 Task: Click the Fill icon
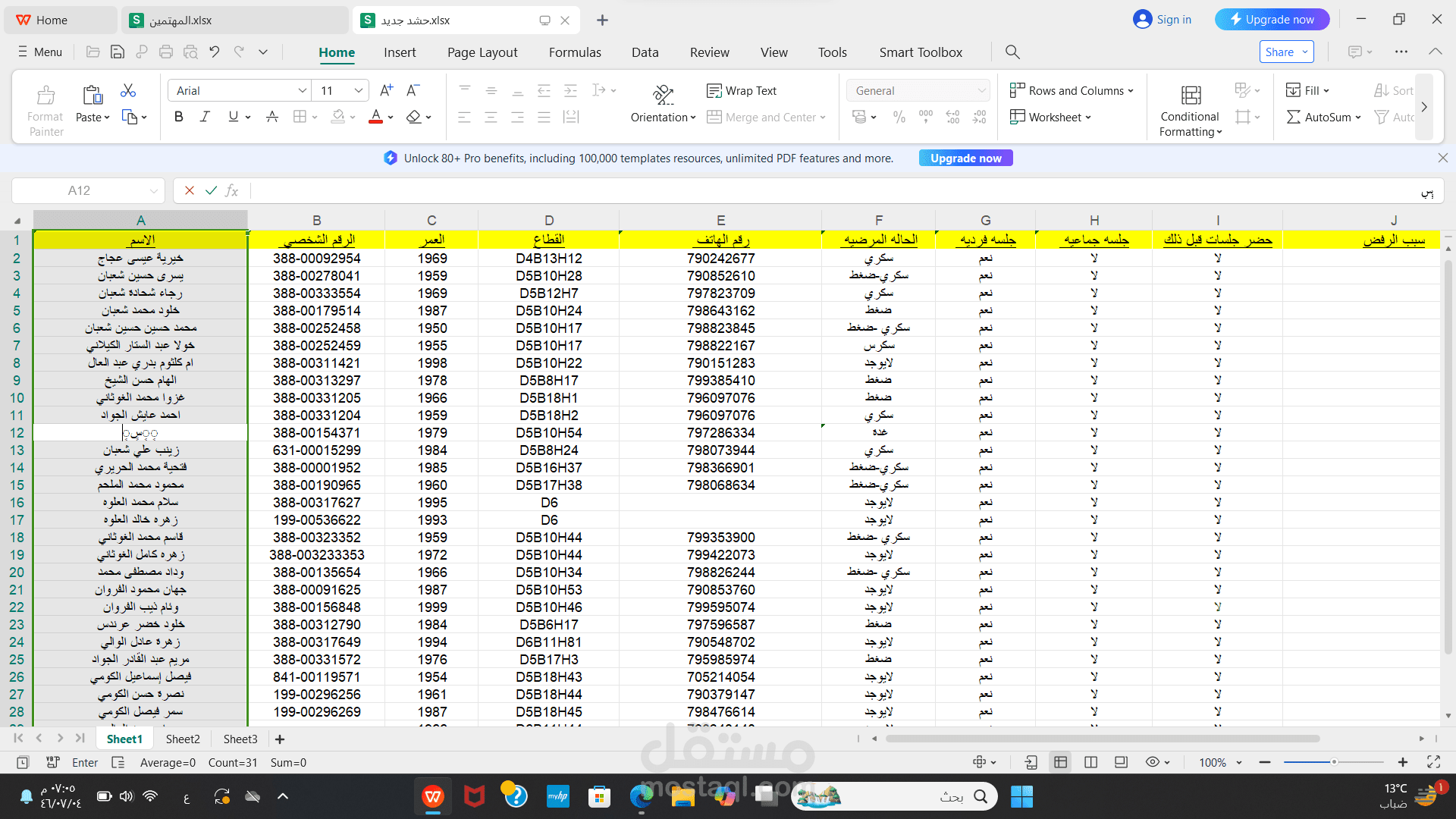coord(1294,90)
